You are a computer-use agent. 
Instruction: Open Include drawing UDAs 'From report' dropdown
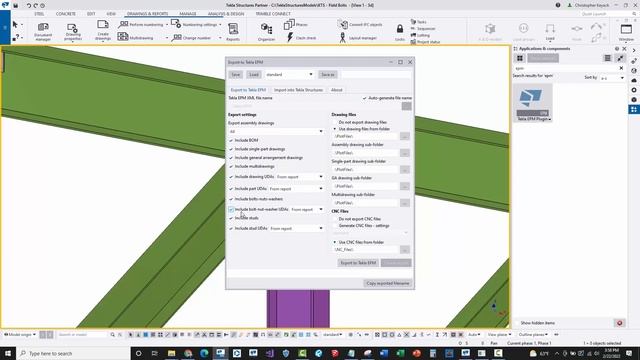tap(300, 177)
